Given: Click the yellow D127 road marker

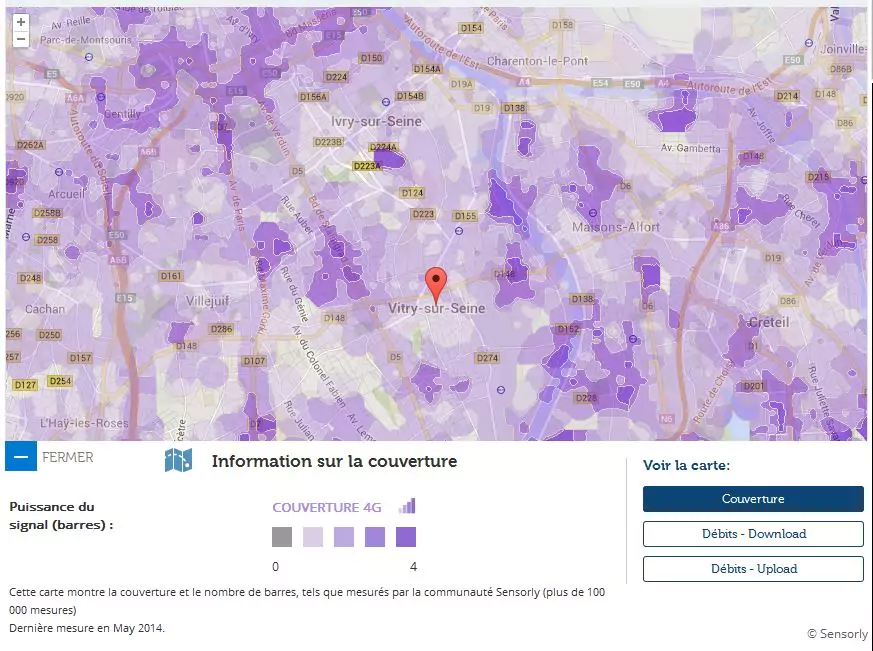Looking at the screenshot, I should (25, 385).
